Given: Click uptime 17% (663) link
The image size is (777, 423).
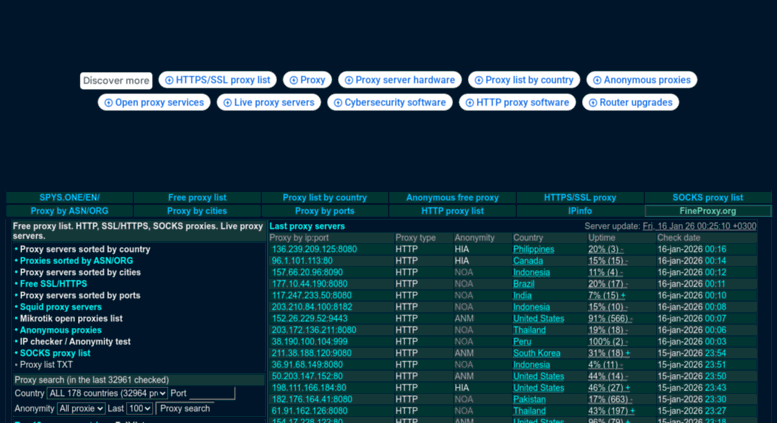Looking at the screenshot, I should (610, 400).
